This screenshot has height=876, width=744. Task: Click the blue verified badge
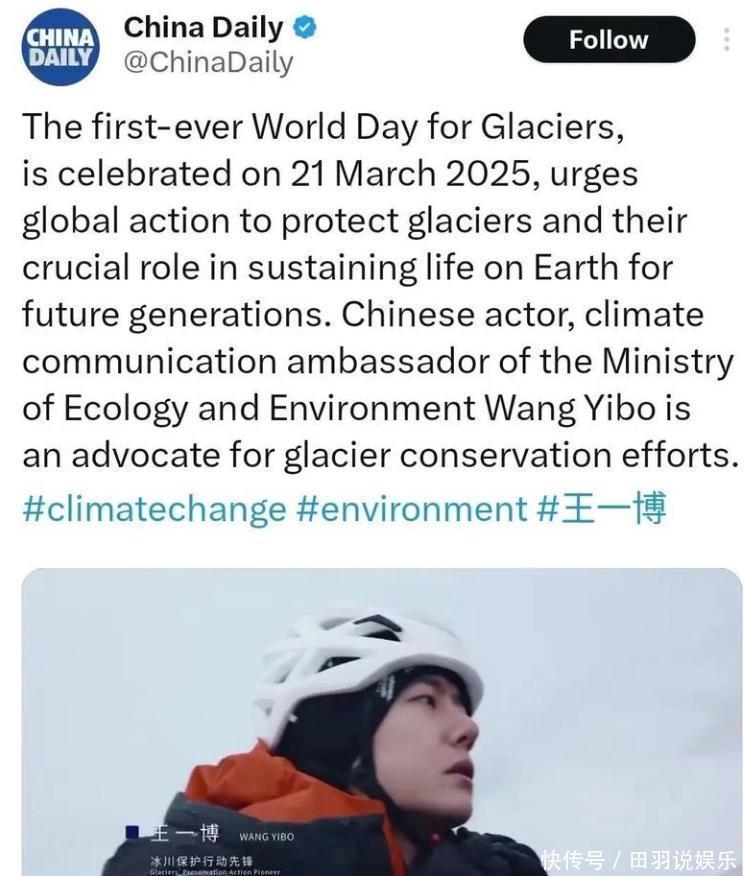point(304,27)
